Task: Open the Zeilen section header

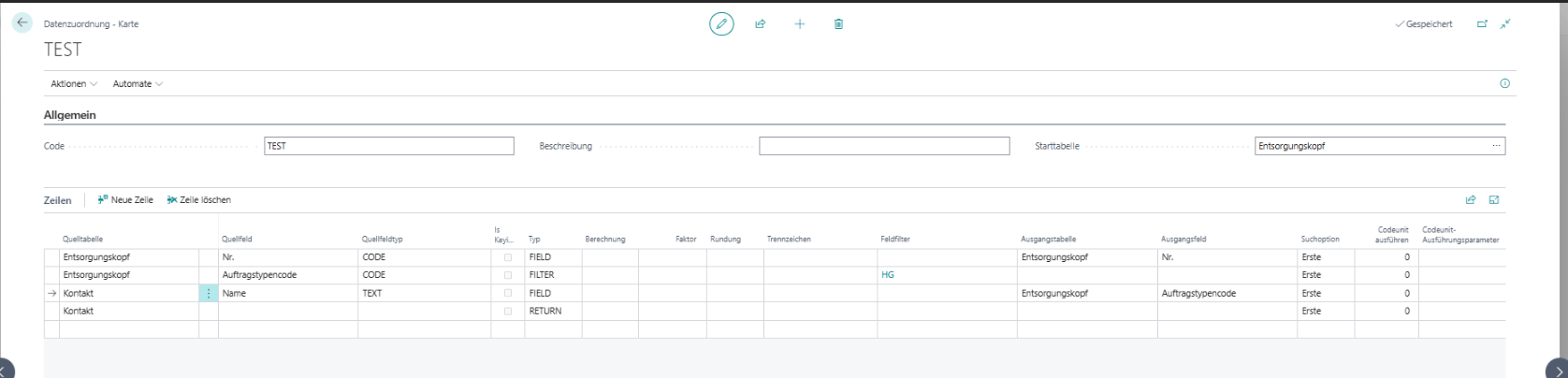Action: coord(58,200)
